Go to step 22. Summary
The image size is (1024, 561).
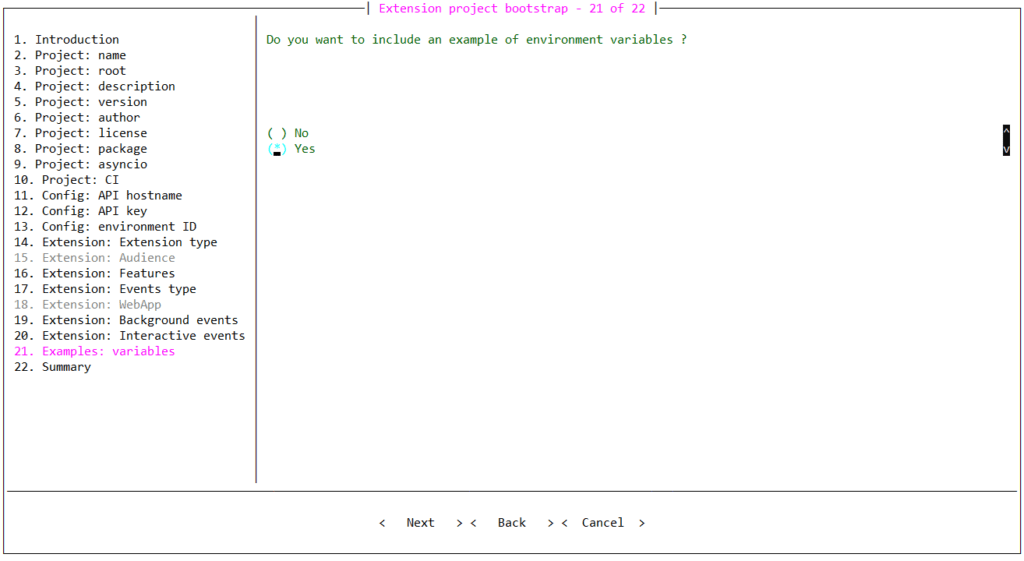52,367
